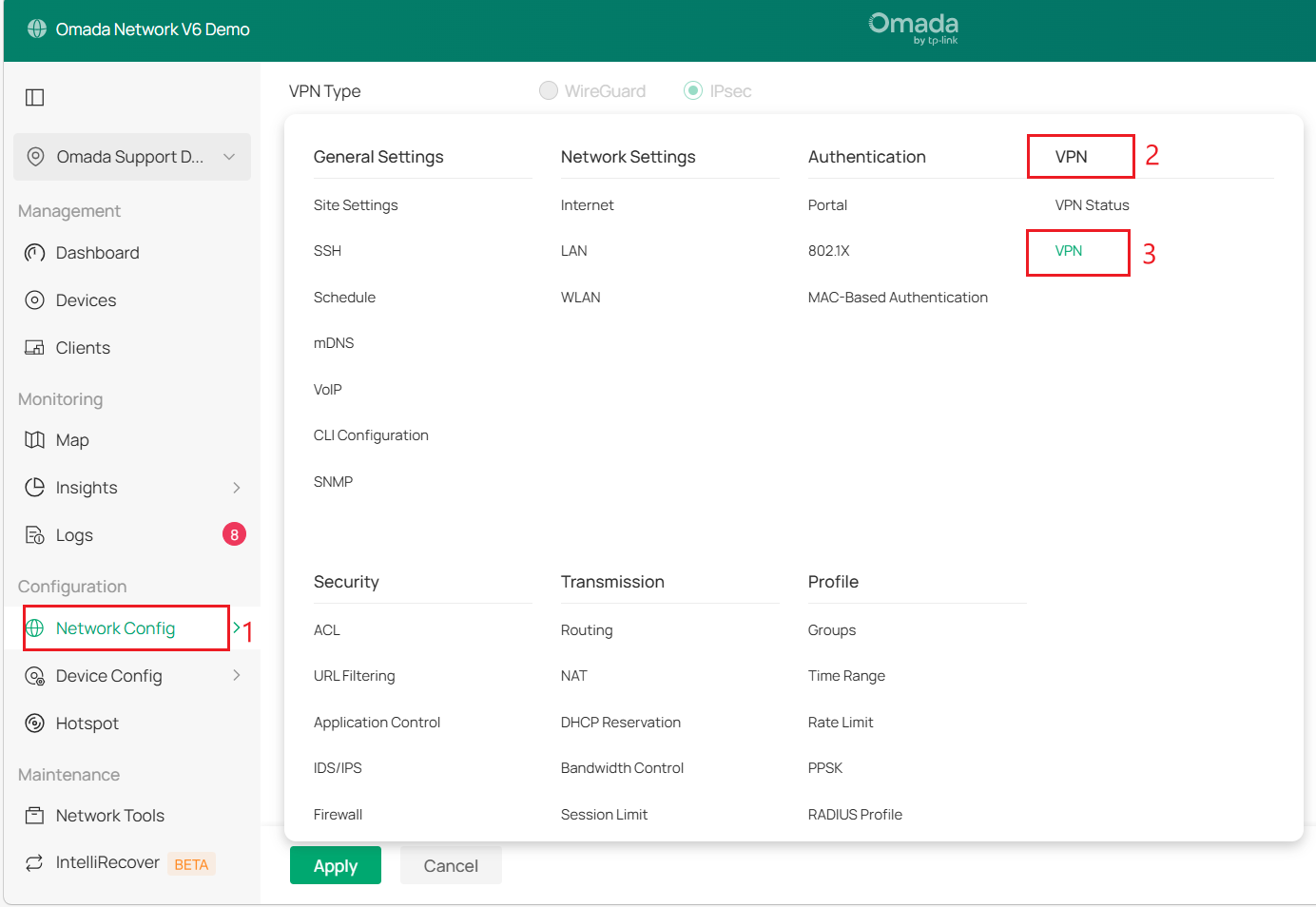The width and height of the screenshot is (1316, 907).
Task: Click the Clients icon in sidebar
Action: (x=35, y=348)
